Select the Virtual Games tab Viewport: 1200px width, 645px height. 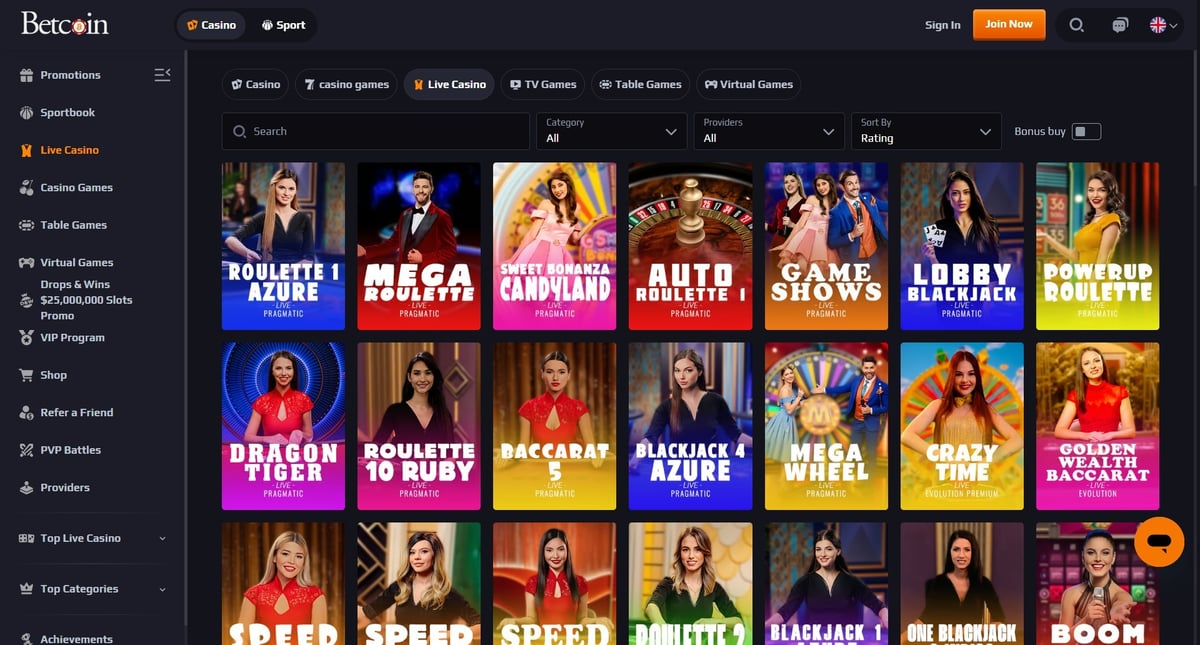pyautogui.click(x=748, y=85)
